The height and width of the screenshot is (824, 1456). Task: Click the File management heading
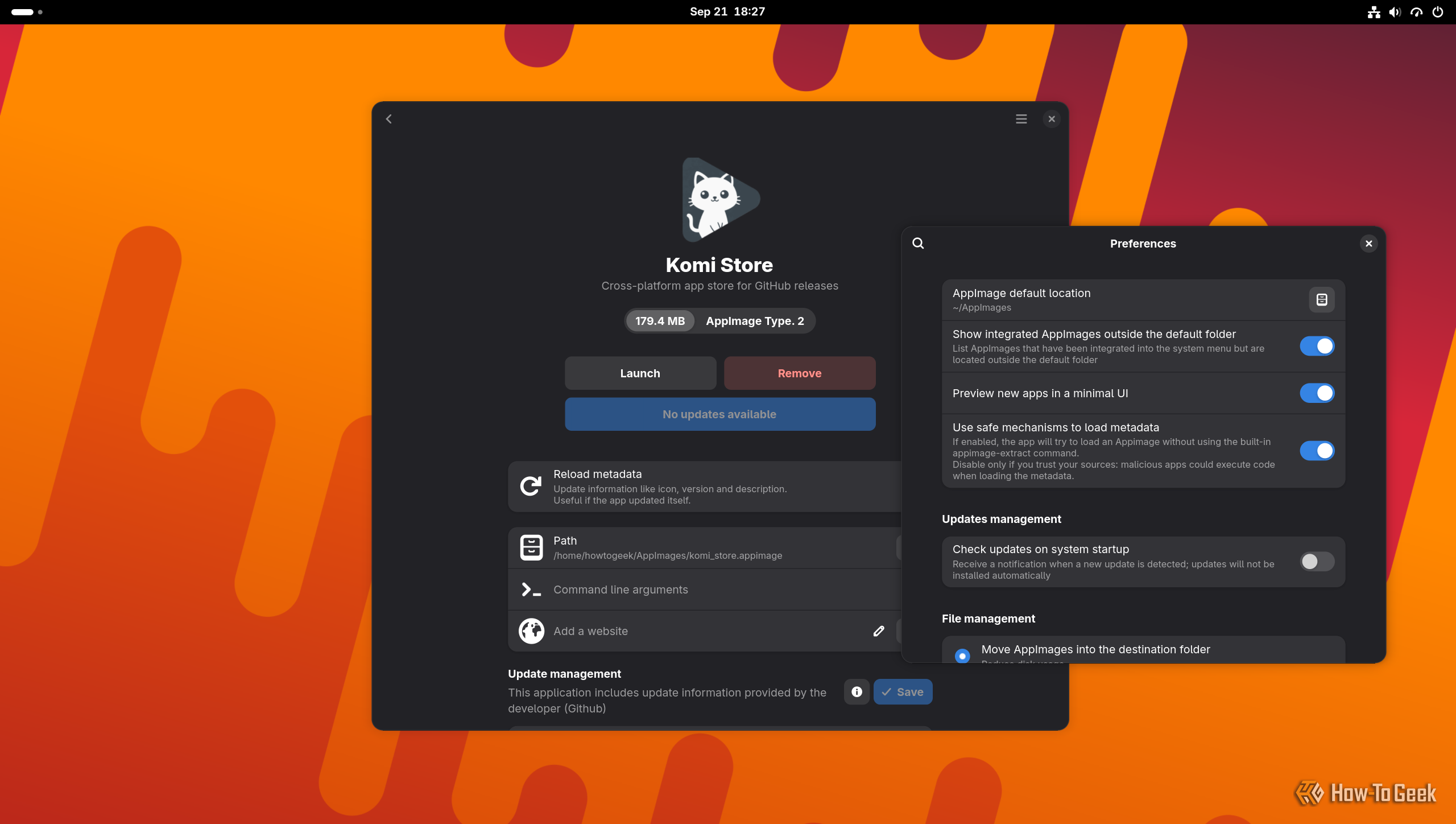[988, 619]
